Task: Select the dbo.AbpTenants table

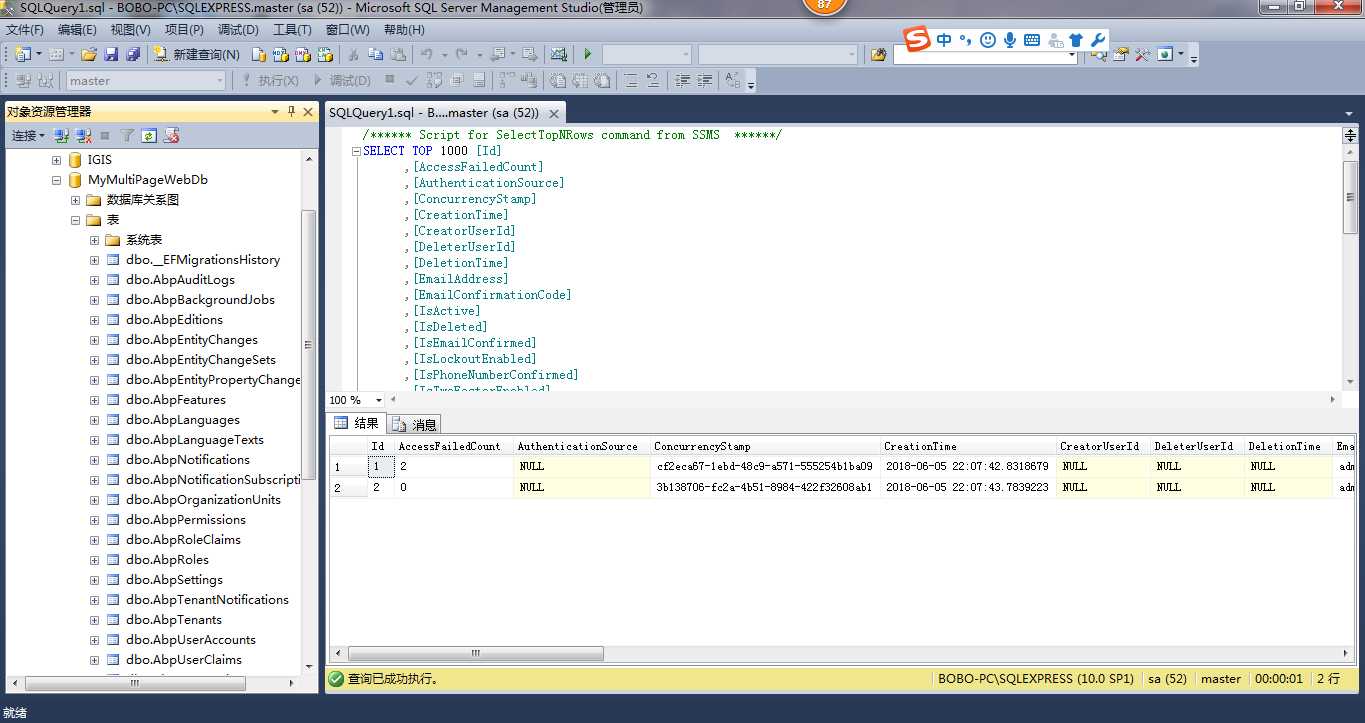Action: pyautogui.click(x=174, y=620)
